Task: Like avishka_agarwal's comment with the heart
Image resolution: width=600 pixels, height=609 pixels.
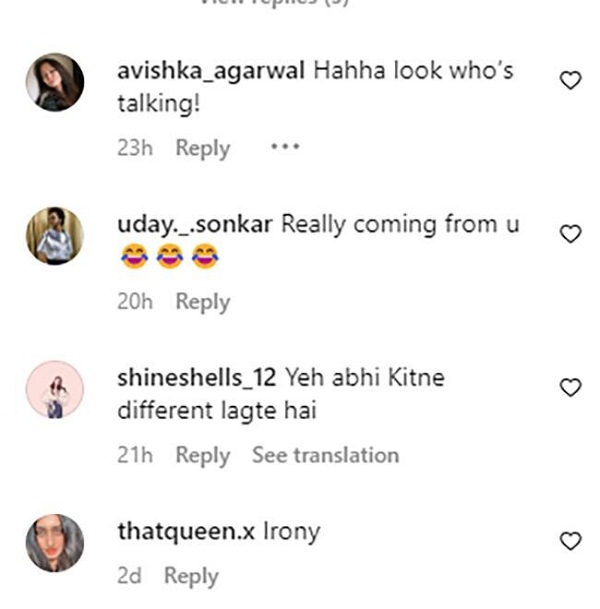Action: pyautogui.click(x=570, y=80)
